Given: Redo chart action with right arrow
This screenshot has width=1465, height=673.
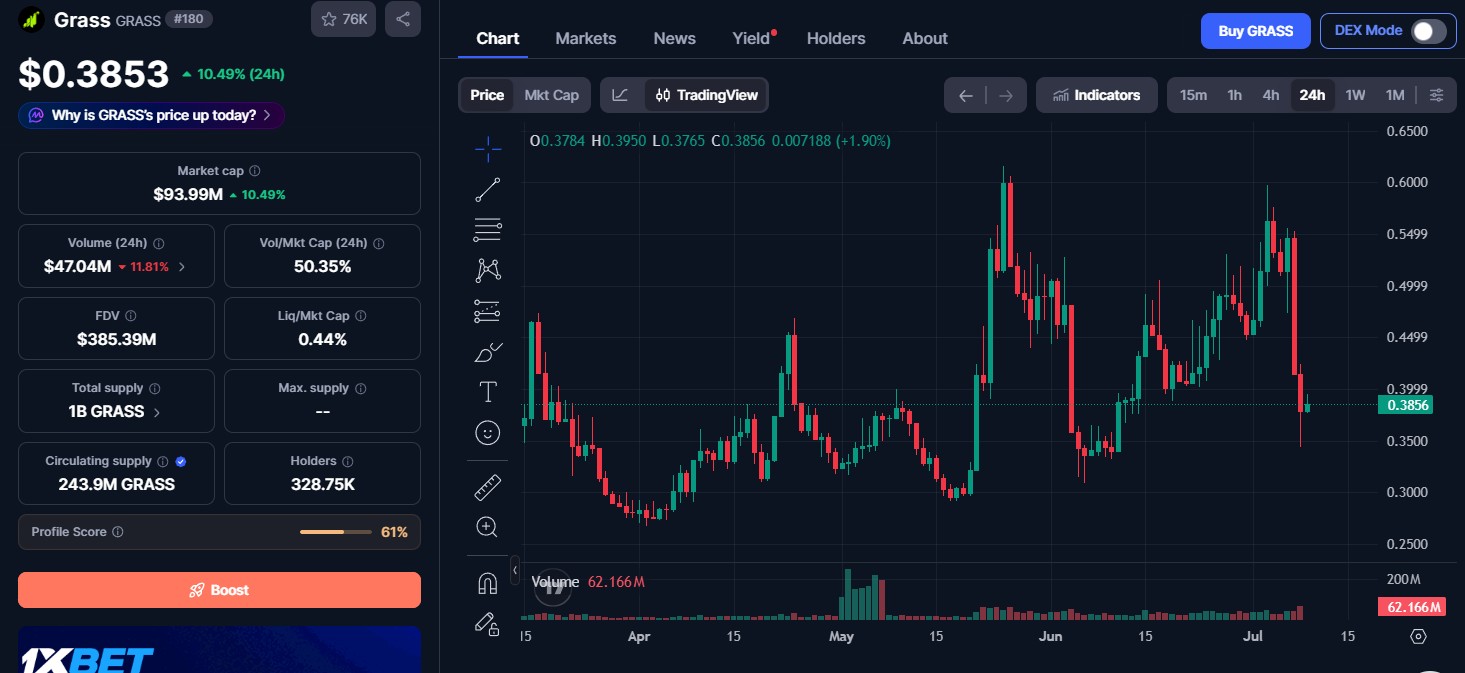Looking at the screenshot, I should [x=1006, y=96].
